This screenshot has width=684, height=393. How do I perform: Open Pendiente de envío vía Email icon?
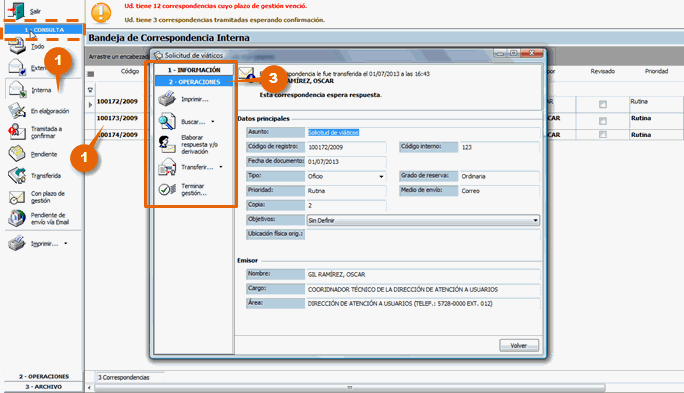tap(17, 218)
